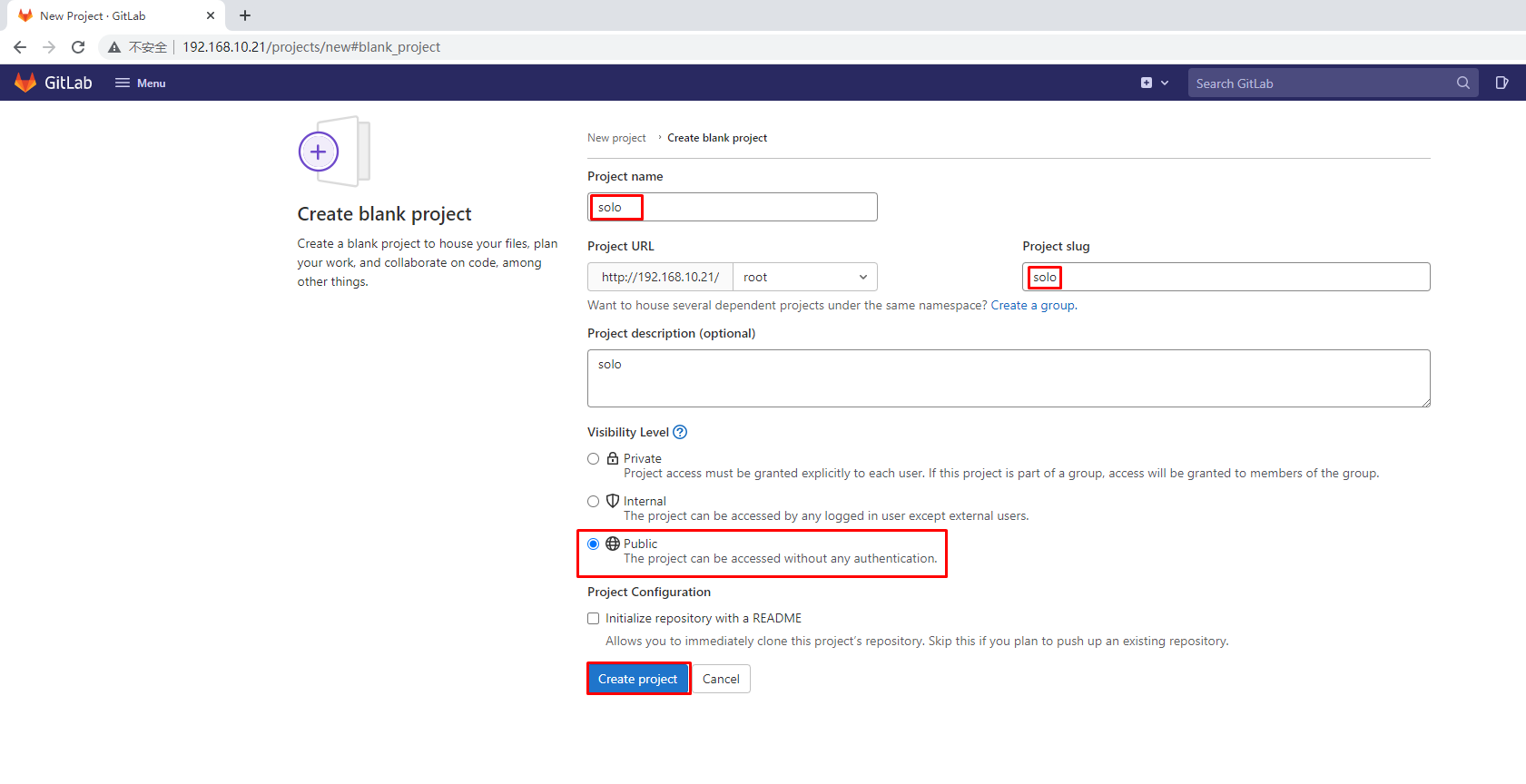Expand the chevron beside the plus icon
The height and width of the screenshot is (784, 1526).
click(1165, 83)
